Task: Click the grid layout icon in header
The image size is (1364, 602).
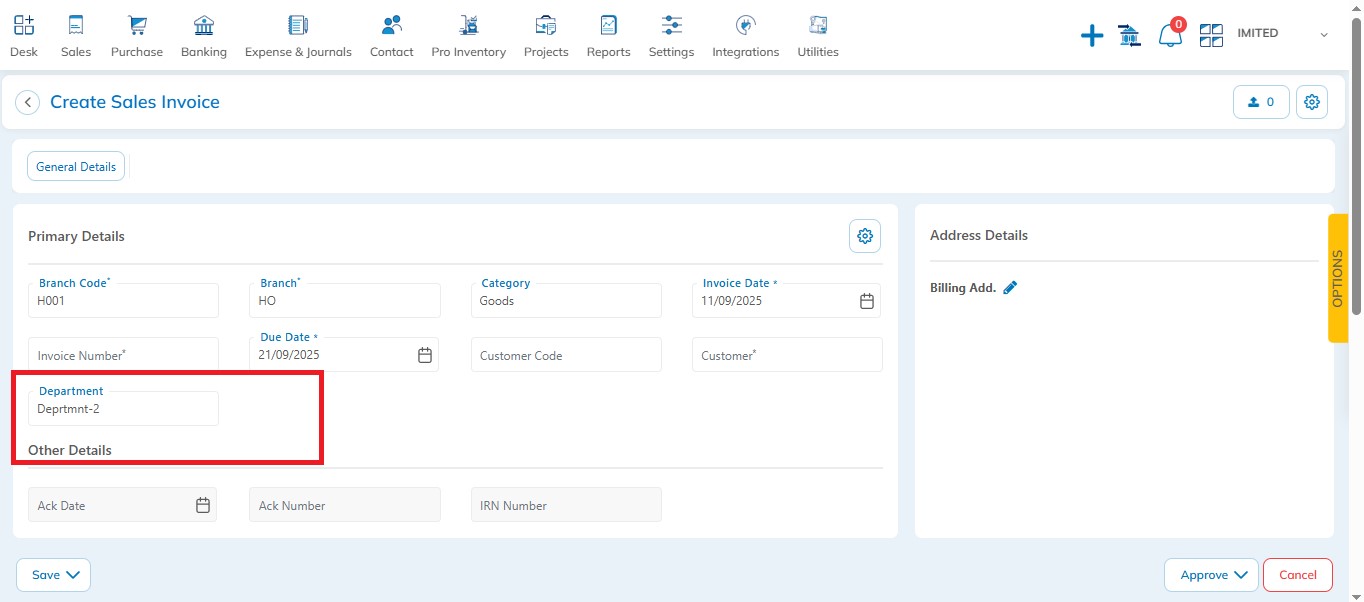Action: [1211, 36]
